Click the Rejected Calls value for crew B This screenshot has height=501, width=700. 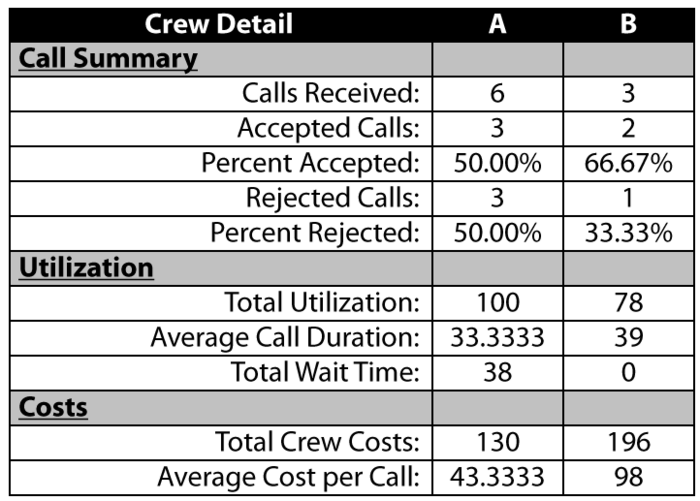629,198
